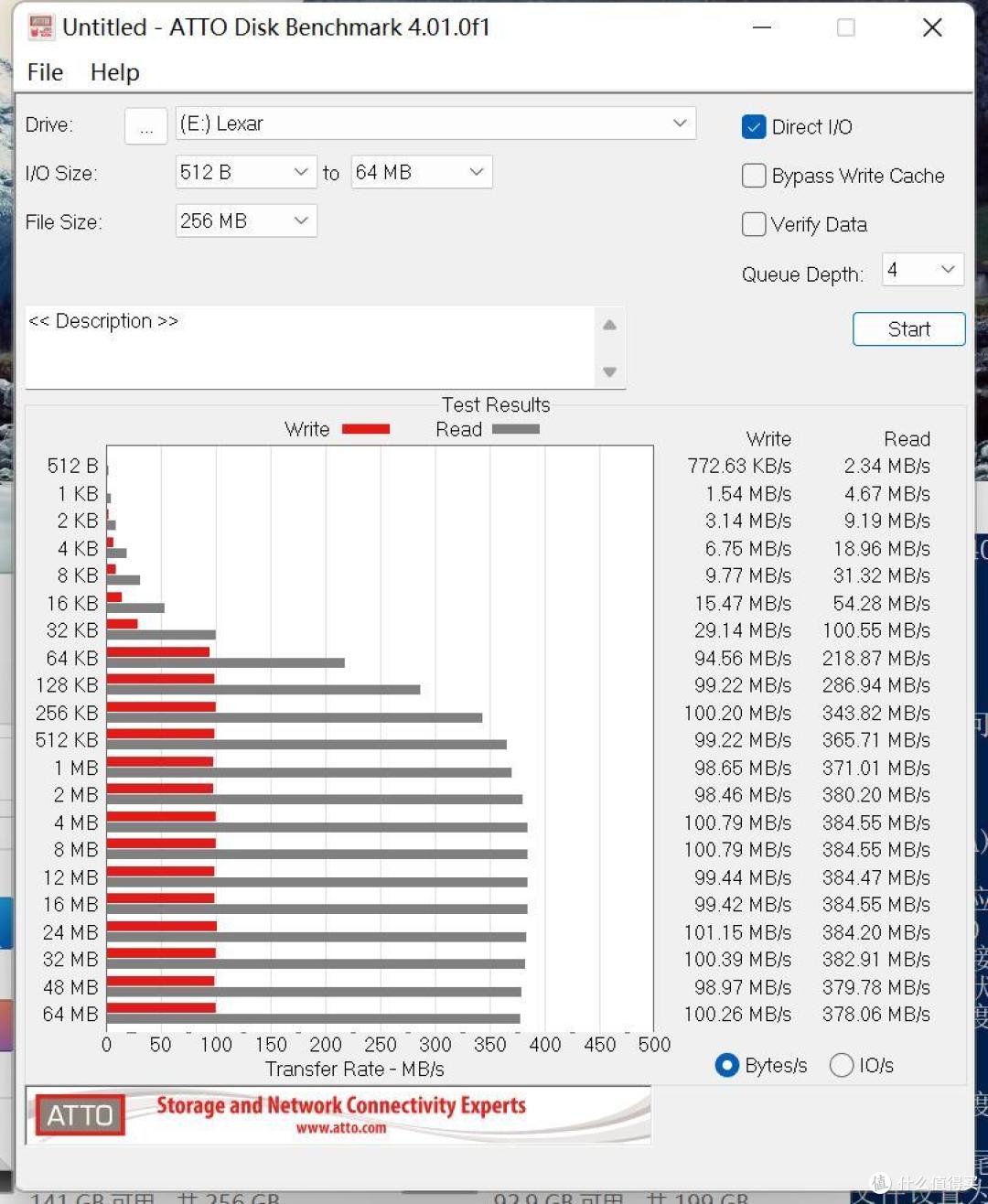Viewport: 988px width, 1204px height.
Task: Enable Verify Data checkbox
Action: [x=753, y=224]
